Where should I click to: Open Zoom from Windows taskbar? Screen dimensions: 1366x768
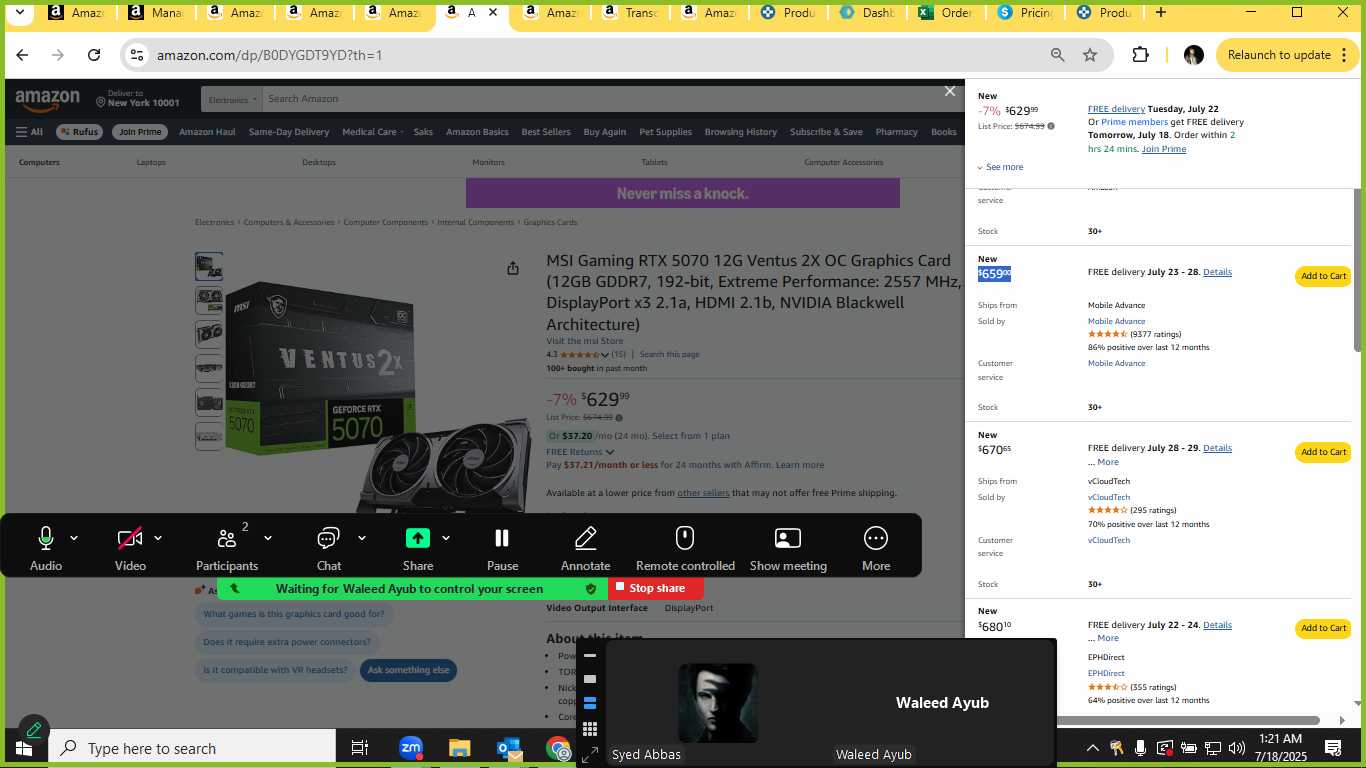[x=411, y=748]
